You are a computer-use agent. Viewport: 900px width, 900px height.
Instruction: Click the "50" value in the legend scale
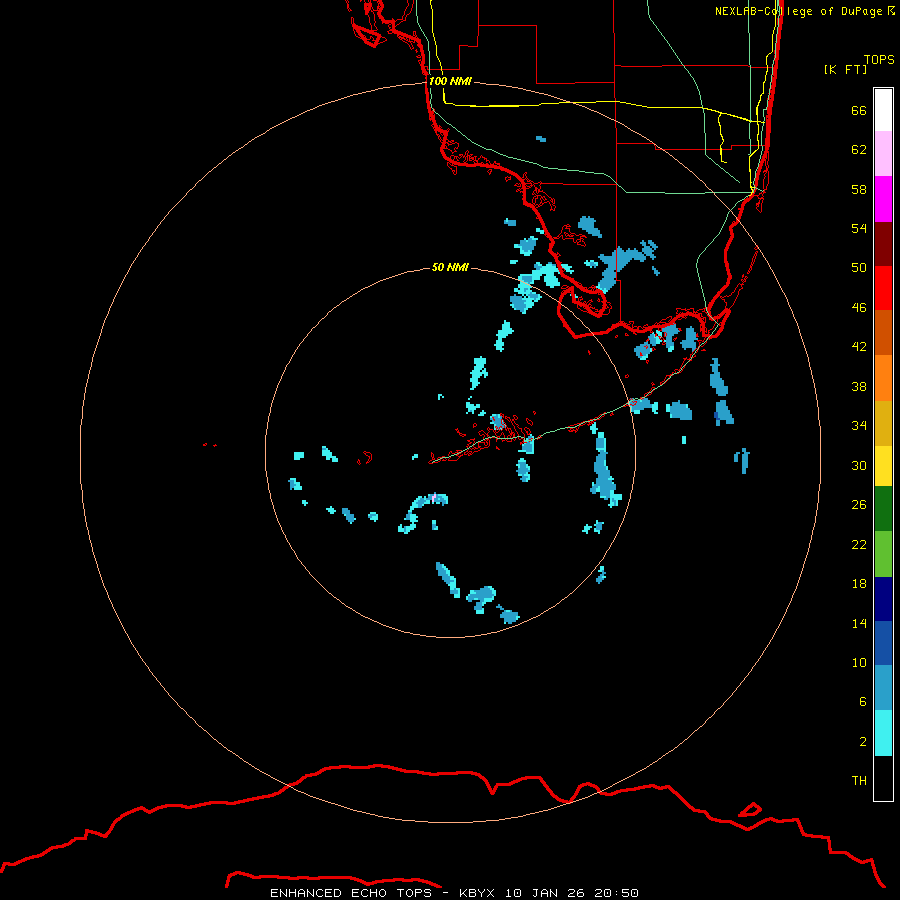pyautogui.click(x=859, y=268)
